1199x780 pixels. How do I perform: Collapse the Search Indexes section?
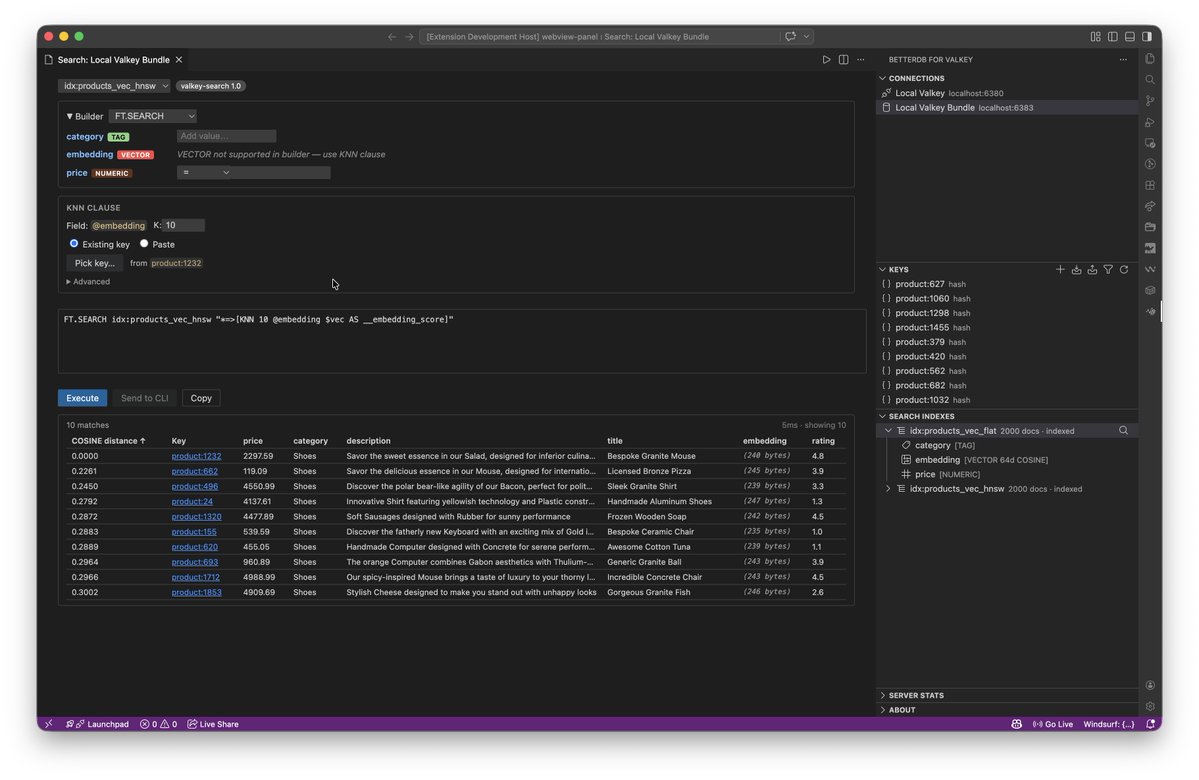882,416
